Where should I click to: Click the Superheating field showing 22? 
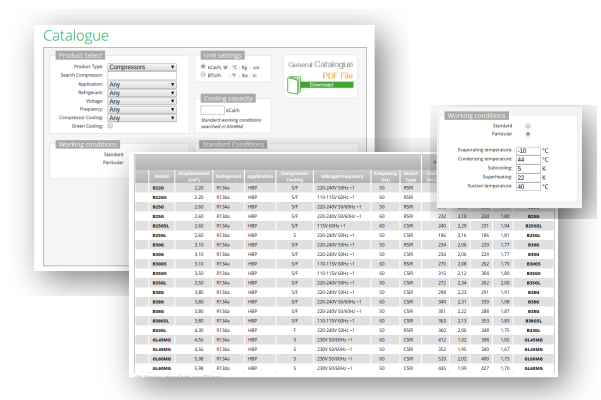(528, 177)
